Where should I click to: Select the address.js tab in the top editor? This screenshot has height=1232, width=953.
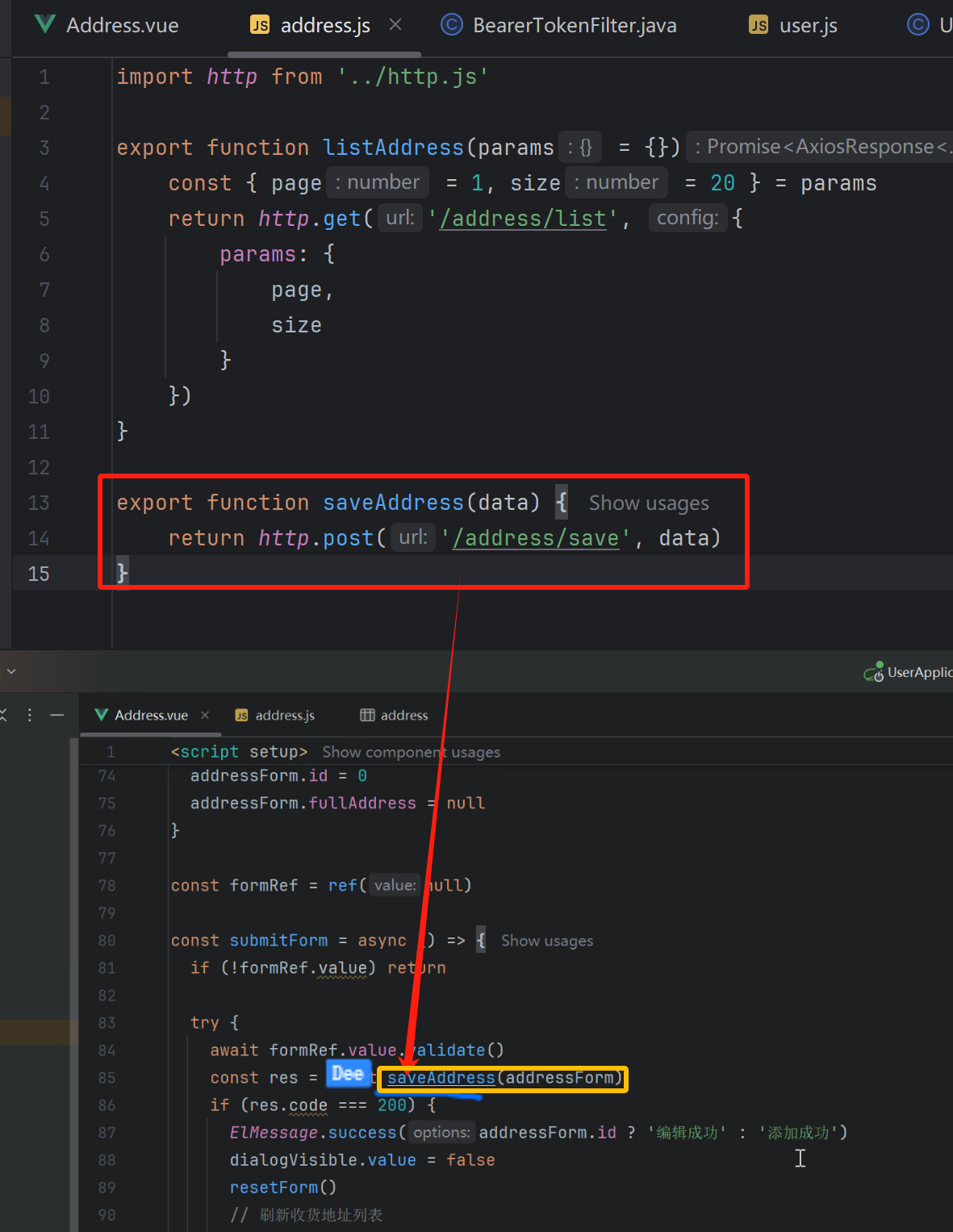[x=311, y=25]
